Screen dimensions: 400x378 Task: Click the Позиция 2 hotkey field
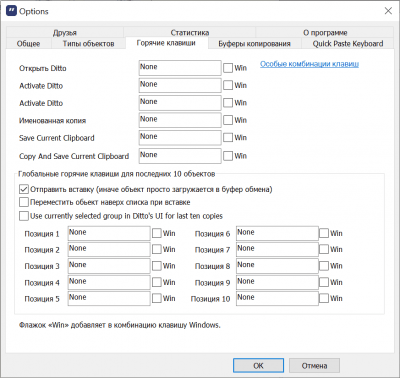pyautogui.click(x=109, y=249)
